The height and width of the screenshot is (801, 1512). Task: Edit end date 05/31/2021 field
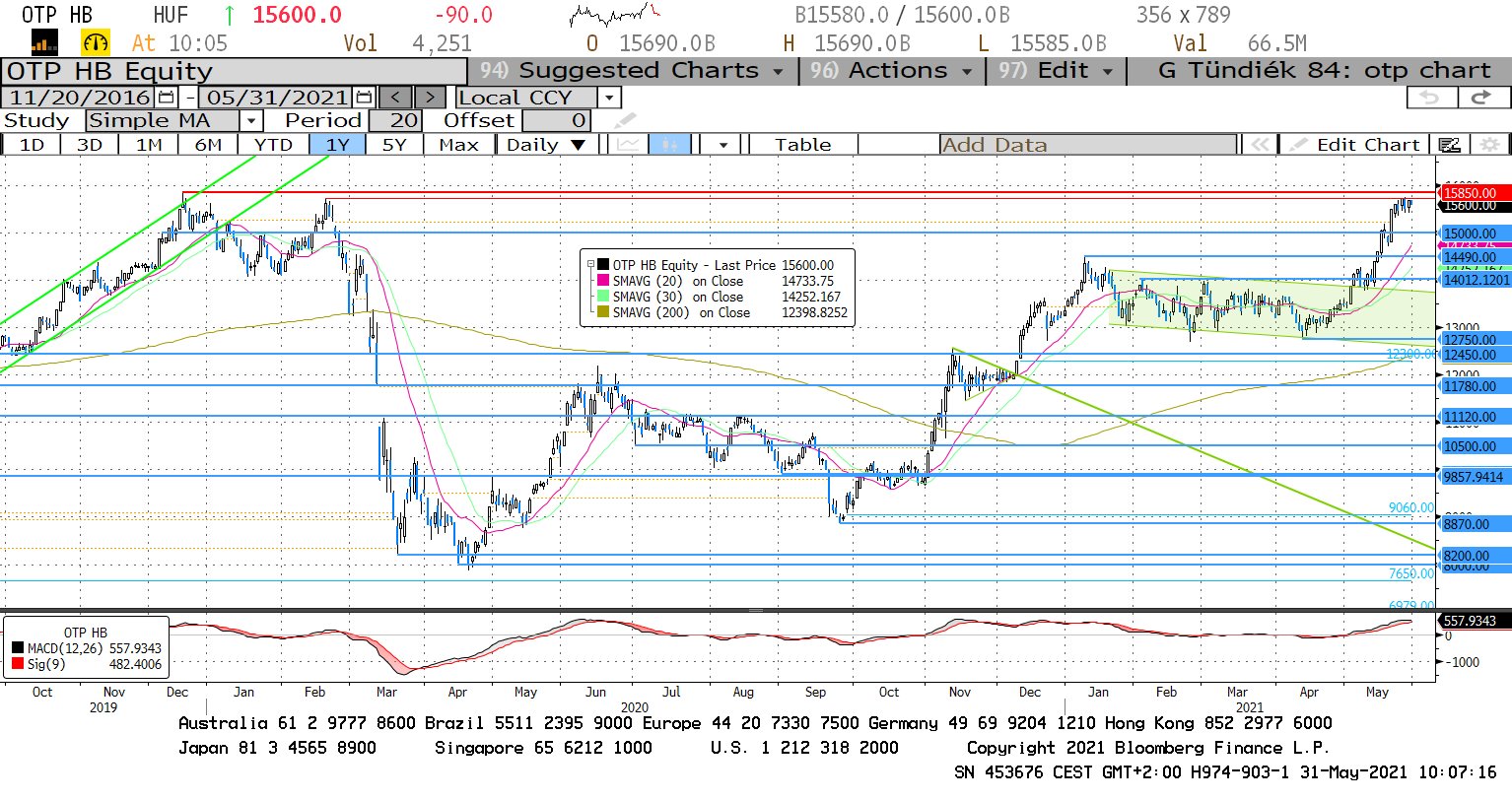[277, 98]
